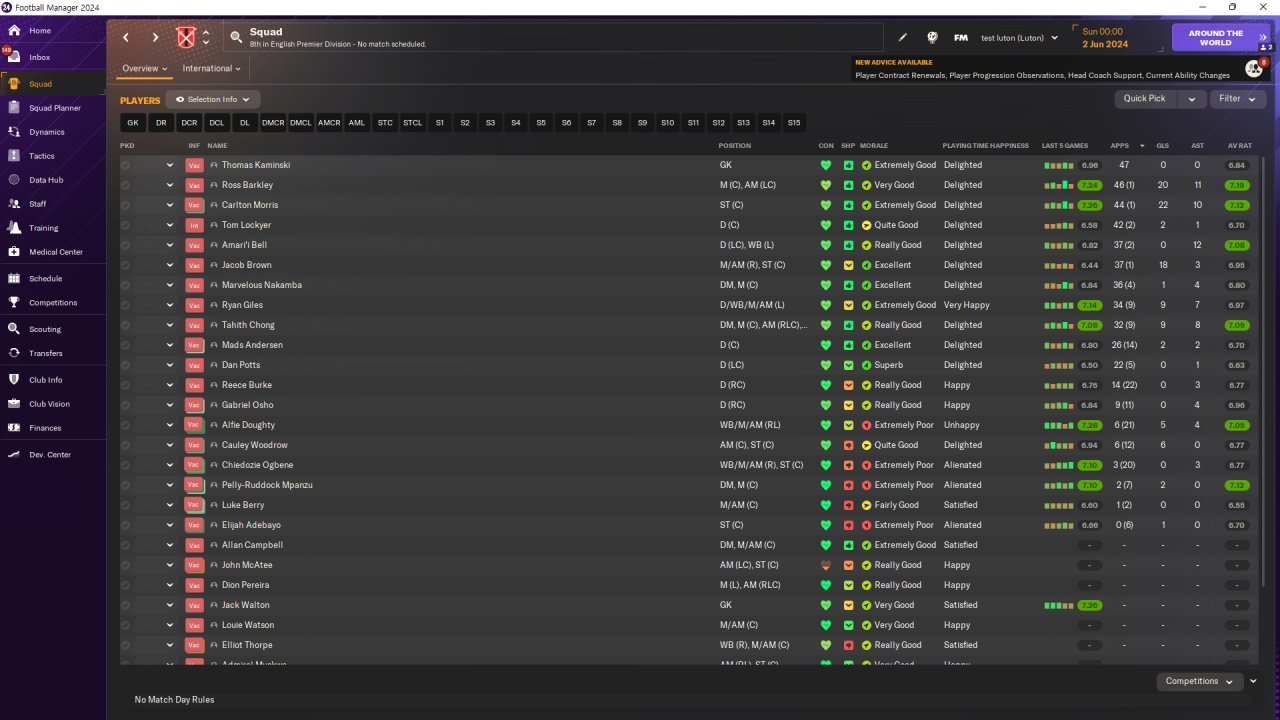Image resolution: width=1280 pixels, height=720 pixels.
Task: Open the Tactics screen
Action: [x=53, y=156]
